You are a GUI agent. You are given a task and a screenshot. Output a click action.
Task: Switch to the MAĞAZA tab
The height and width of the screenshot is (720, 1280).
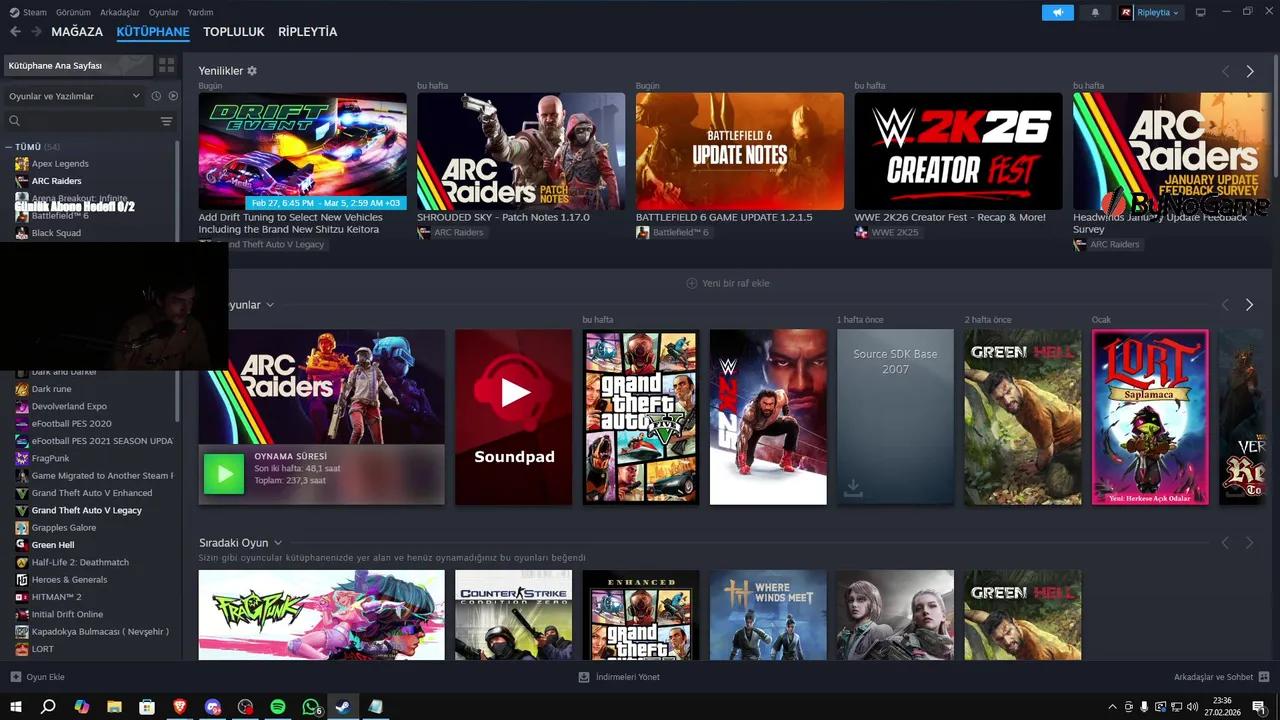point(77,32)
